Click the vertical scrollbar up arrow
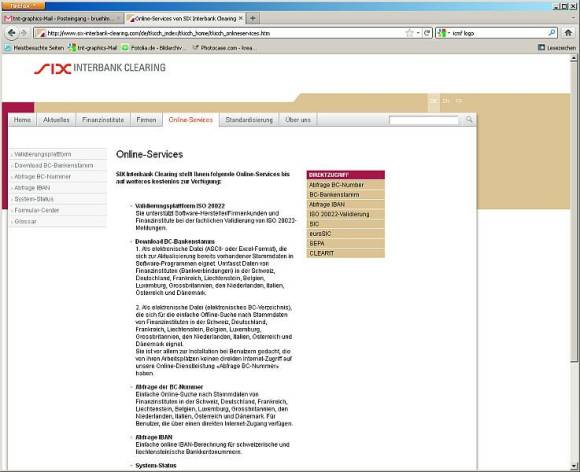The height and width of the screenshot is (472, 580). (574, 58)
